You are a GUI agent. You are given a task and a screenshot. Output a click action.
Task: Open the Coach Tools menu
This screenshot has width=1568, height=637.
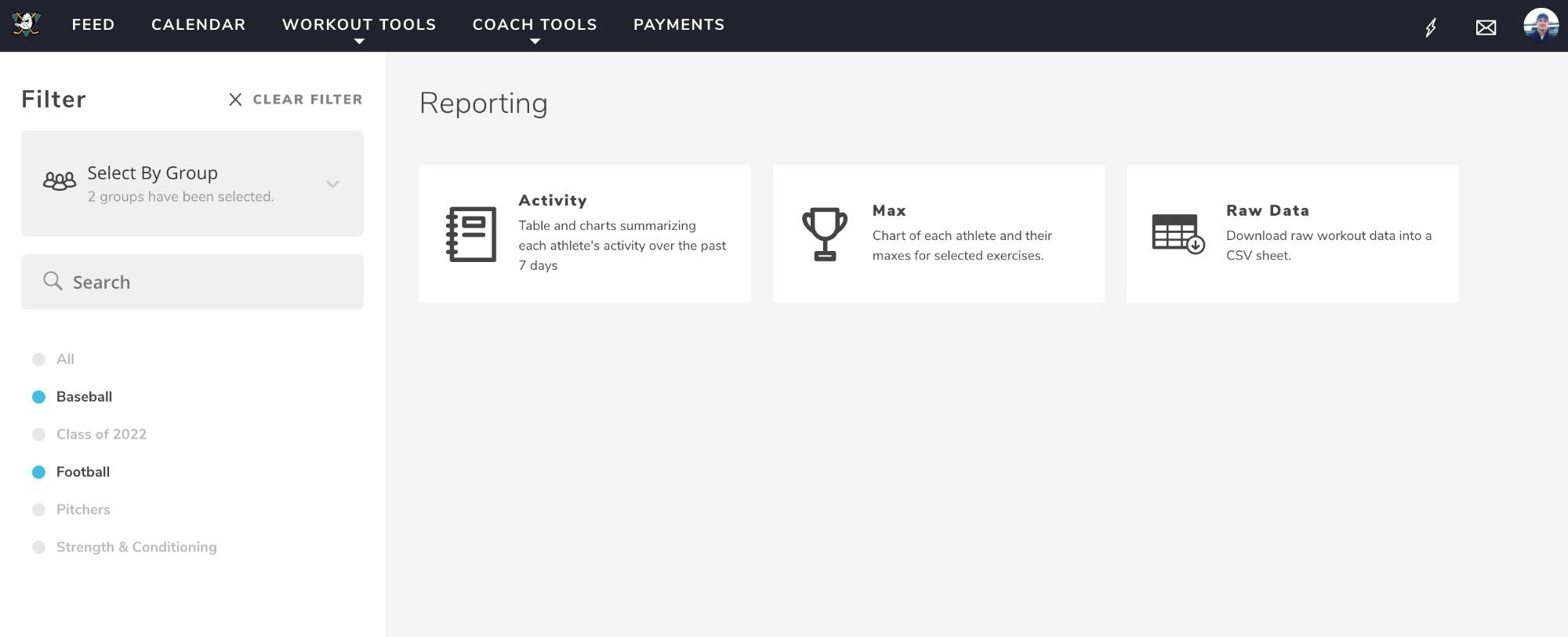pos(535,25)
